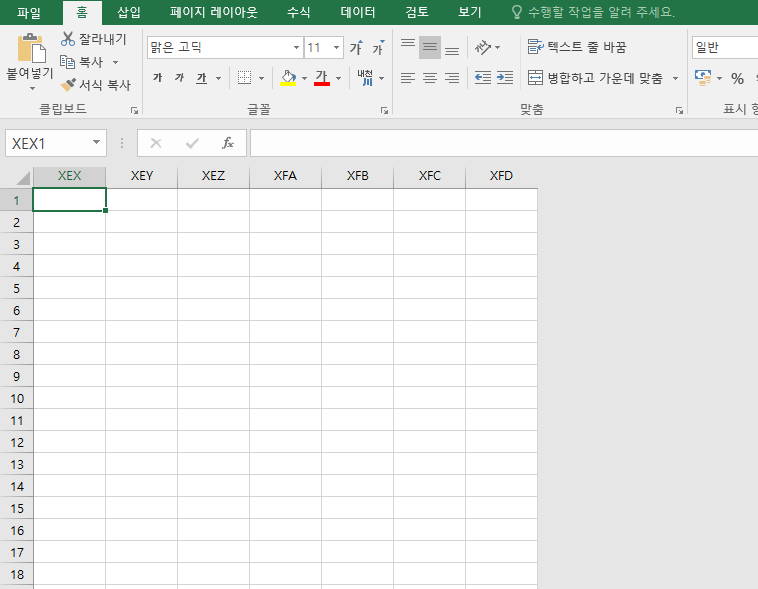Screen dimensions: 758x589
Task: Align text left
Action: coord(408,77)
